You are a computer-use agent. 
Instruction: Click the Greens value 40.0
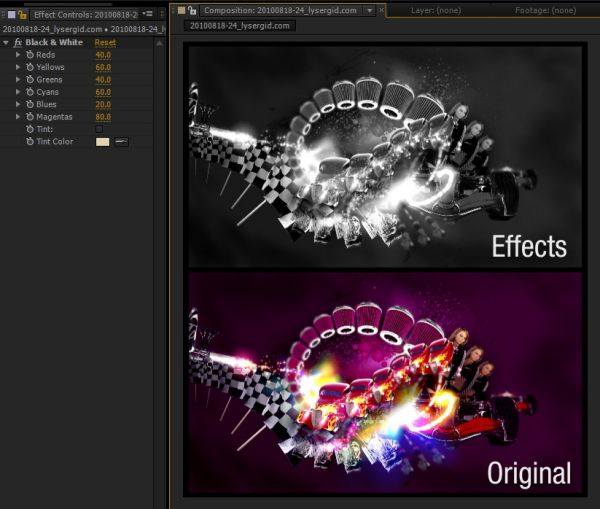(103, 80)
